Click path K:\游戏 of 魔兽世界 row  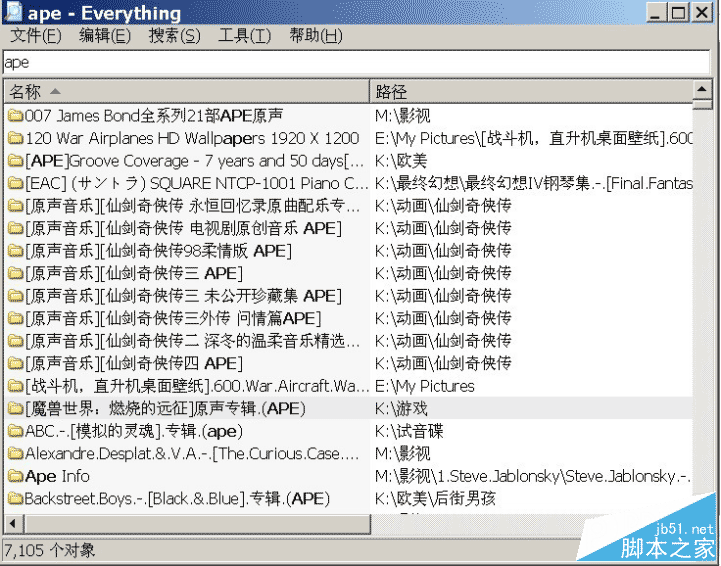click(x=401, y=409)
